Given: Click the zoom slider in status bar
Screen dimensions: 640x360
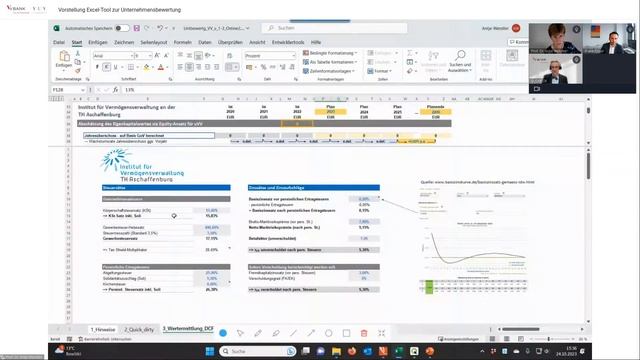Looking at the screenshot, I should coord(549,339).
